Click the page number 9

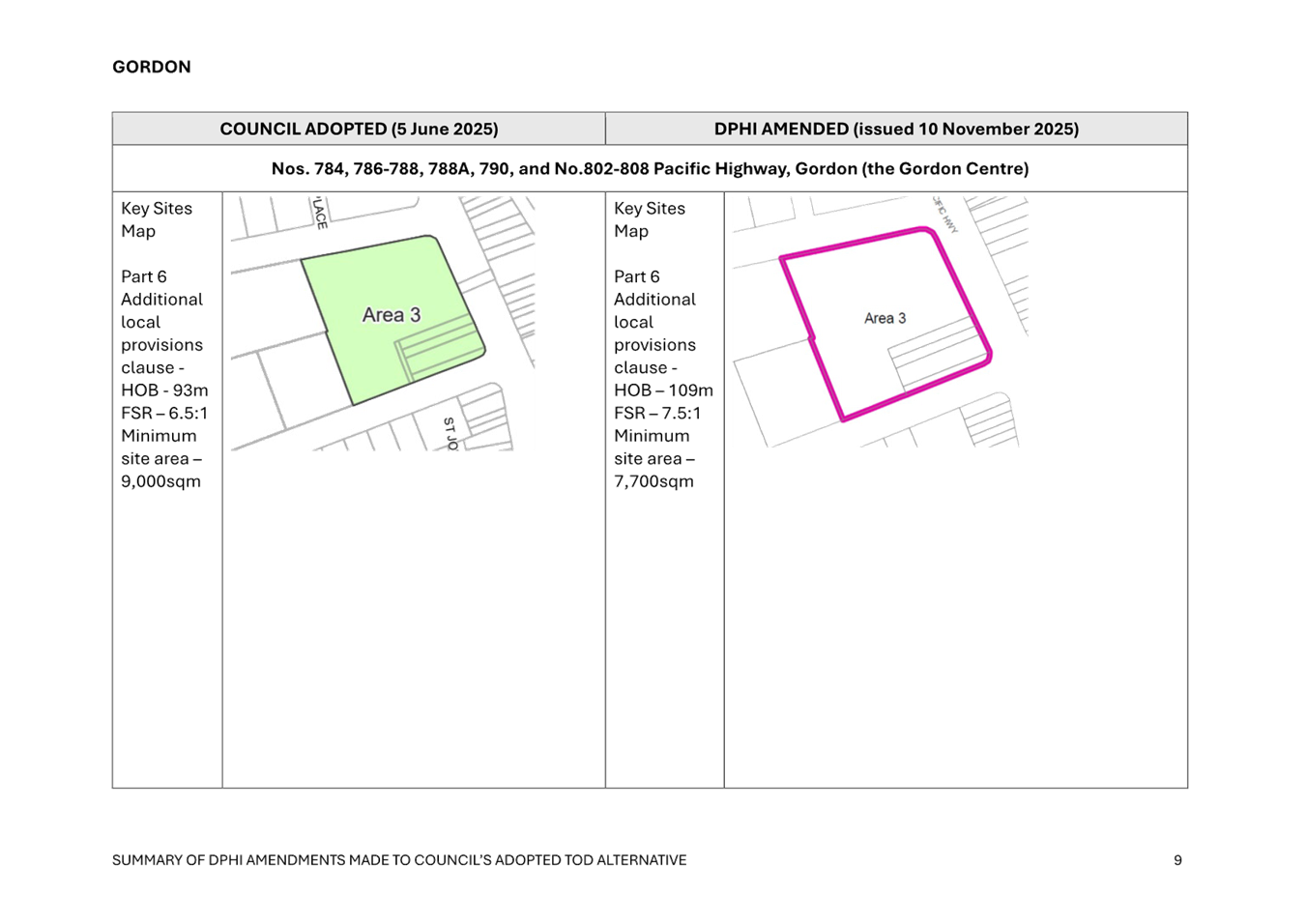[1177, 860]
